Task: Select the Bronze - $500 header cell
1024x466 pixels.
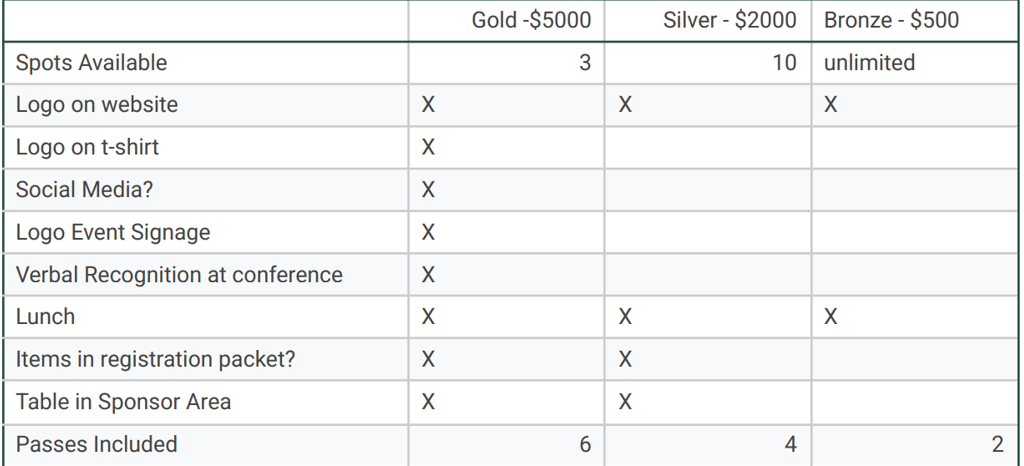Action: pos(891,20)
